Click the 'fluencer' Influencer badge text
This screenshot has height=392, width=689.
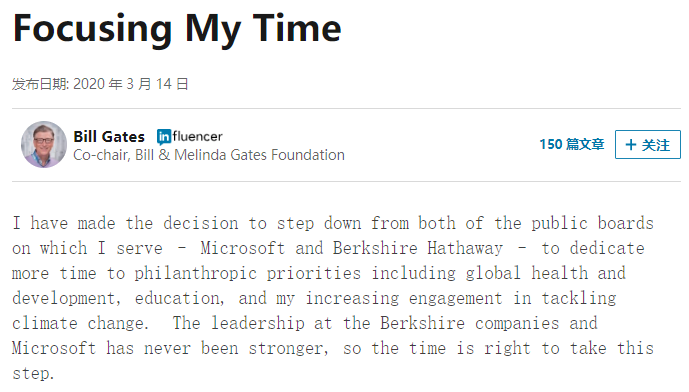[x=197, y=137]
